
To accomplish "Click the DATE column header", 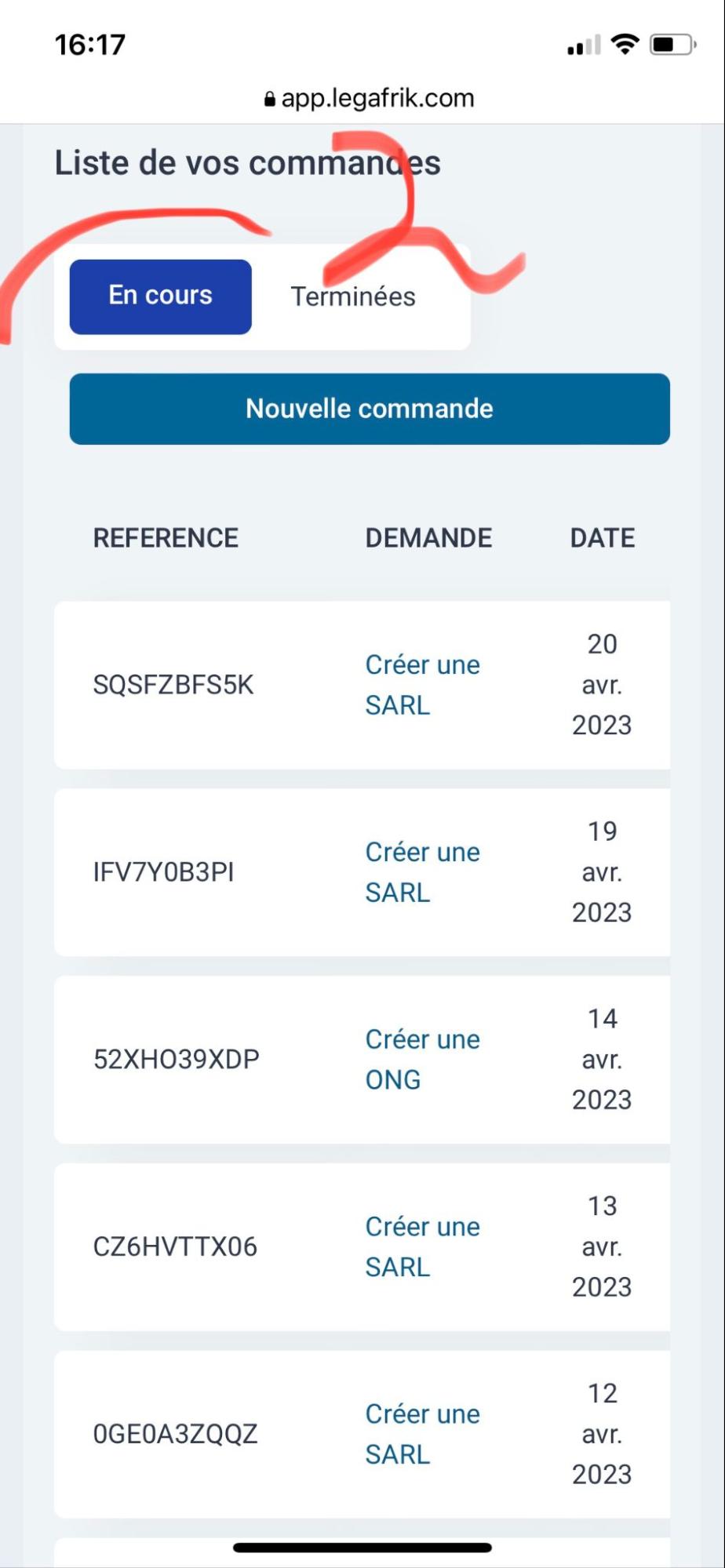I will 603,538.
